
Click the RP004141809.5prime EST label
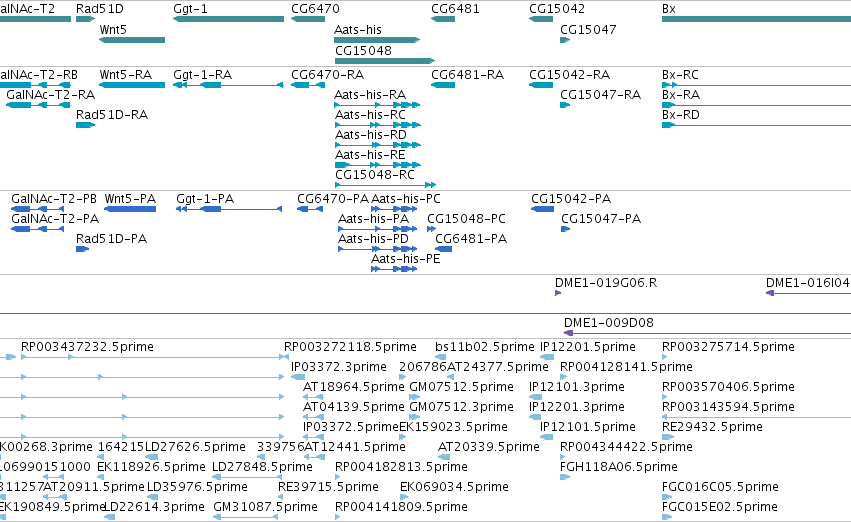pos(401,507)
